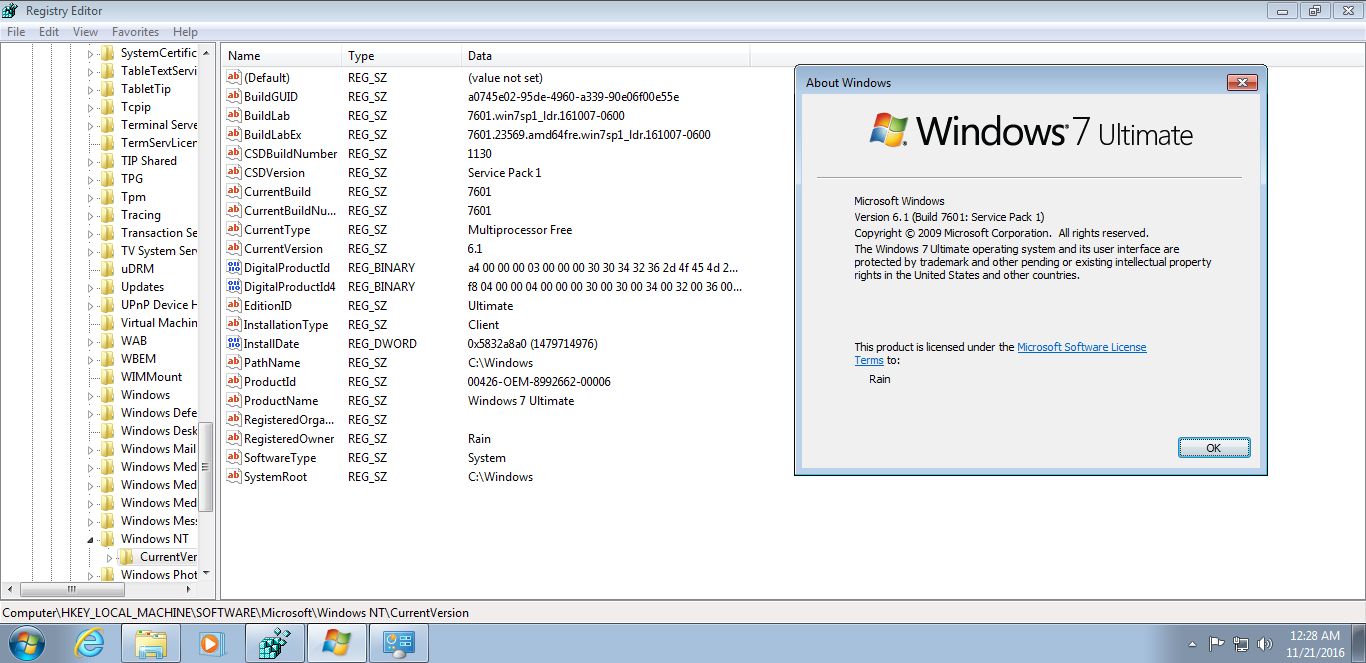The width and height of the screenshot is (1366, 663).
Task: Sort values by the Name column header
Action: 283,56
